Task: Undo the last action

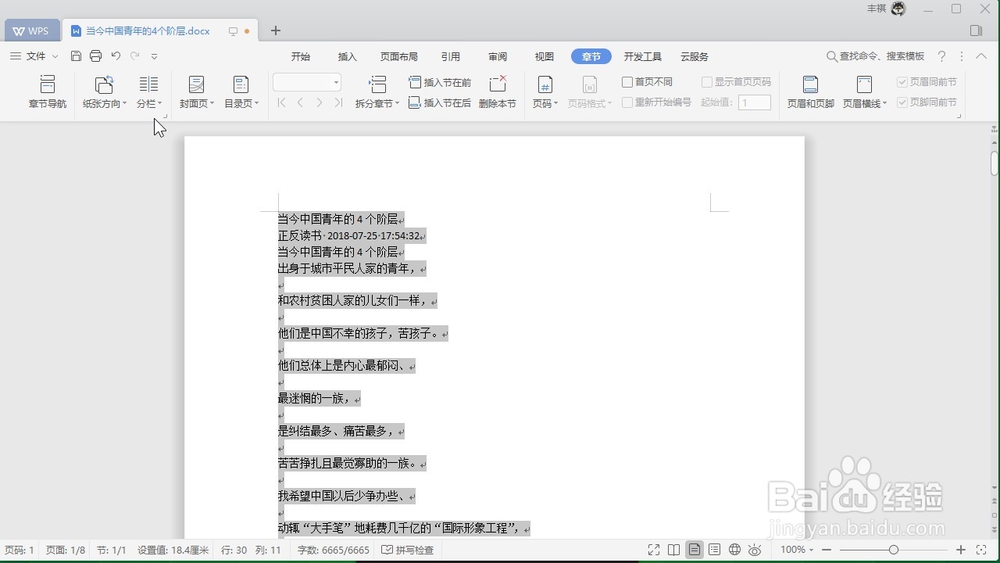Action: pos(115,56)
